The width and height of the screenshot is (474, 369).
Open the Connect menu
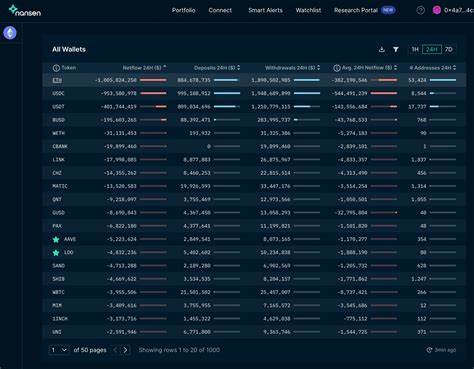coord(220,10)
